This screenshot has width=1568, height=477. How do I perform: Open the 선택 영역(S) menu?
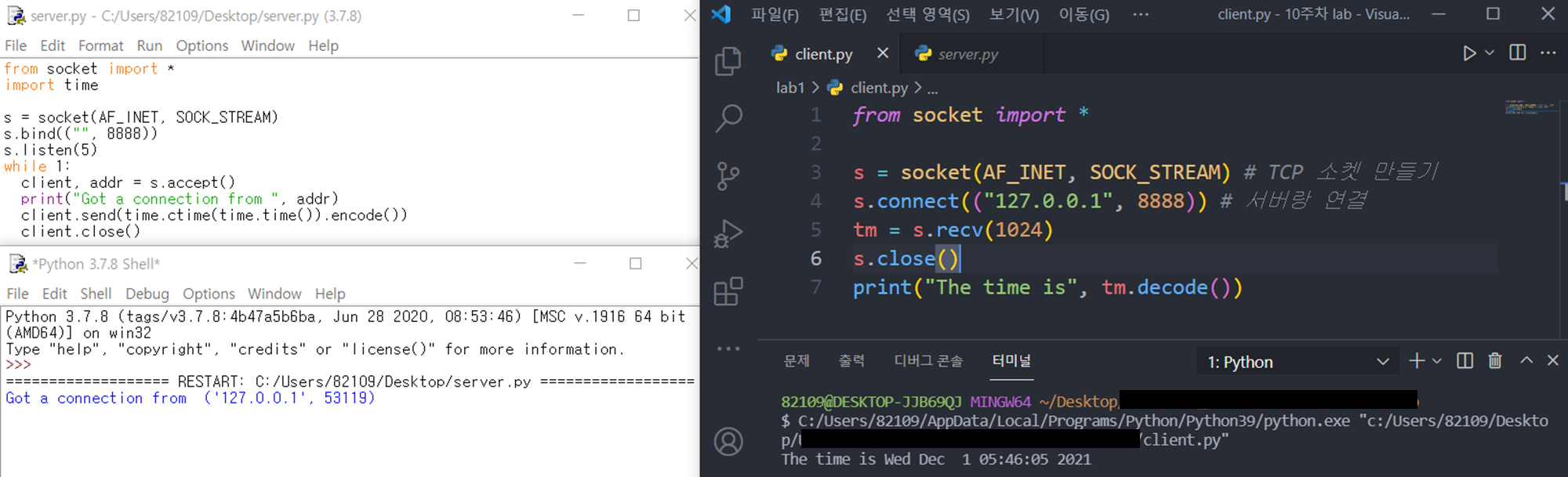[x=927, y=15]
